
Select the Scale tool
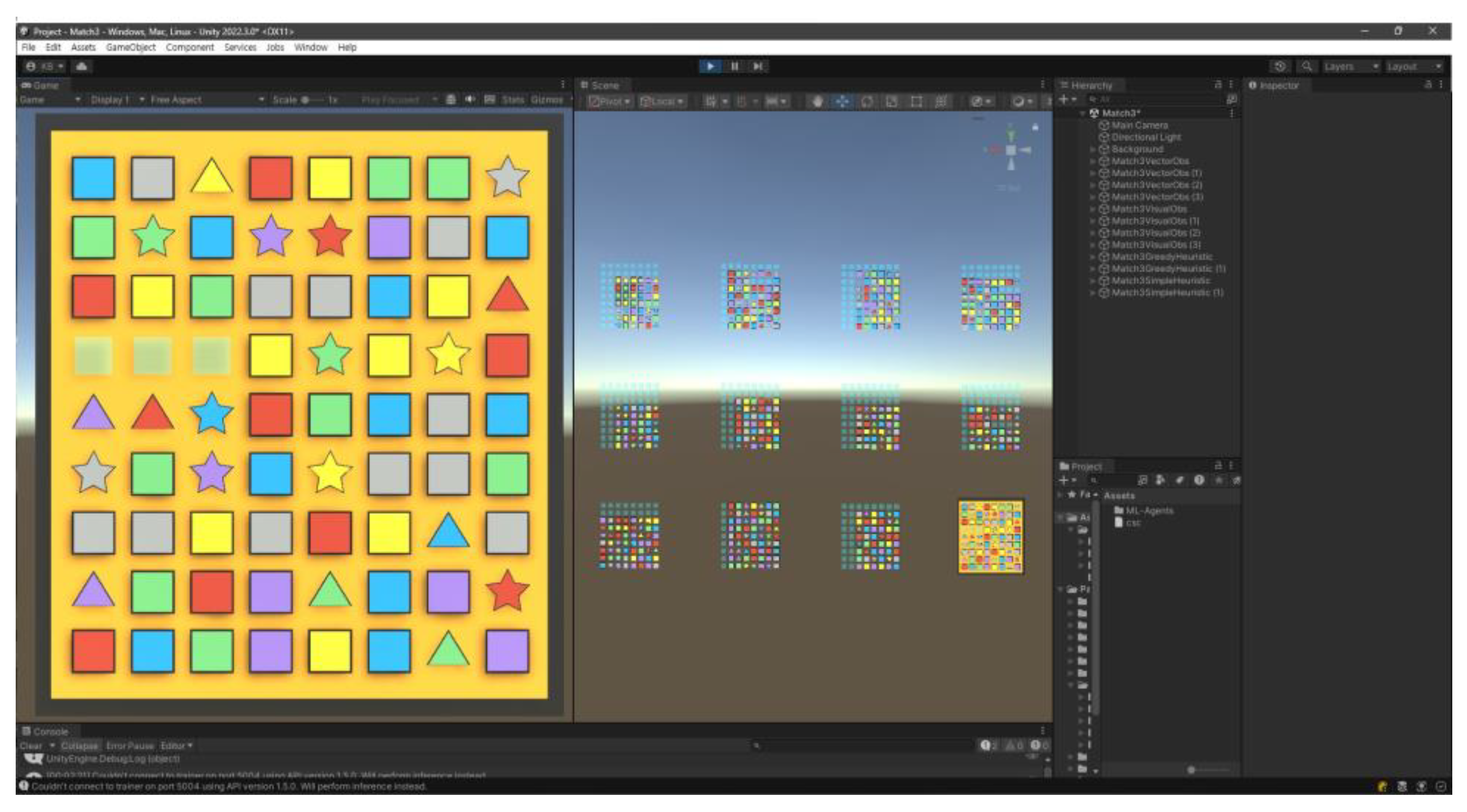pos(892,101)
